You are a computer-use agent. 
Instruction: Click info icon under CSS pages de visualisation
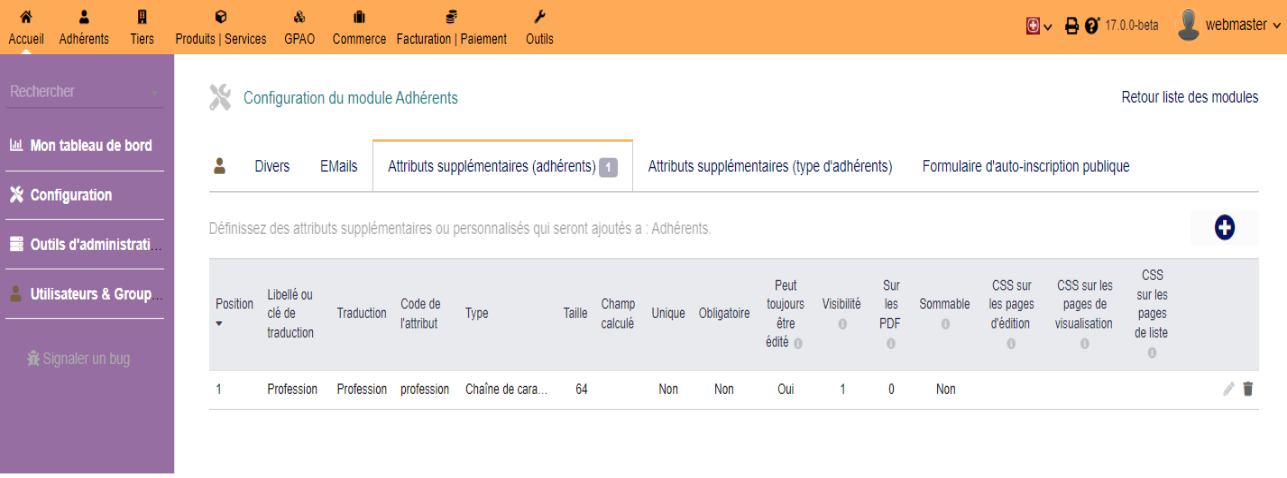click(x=1084, y=344)
